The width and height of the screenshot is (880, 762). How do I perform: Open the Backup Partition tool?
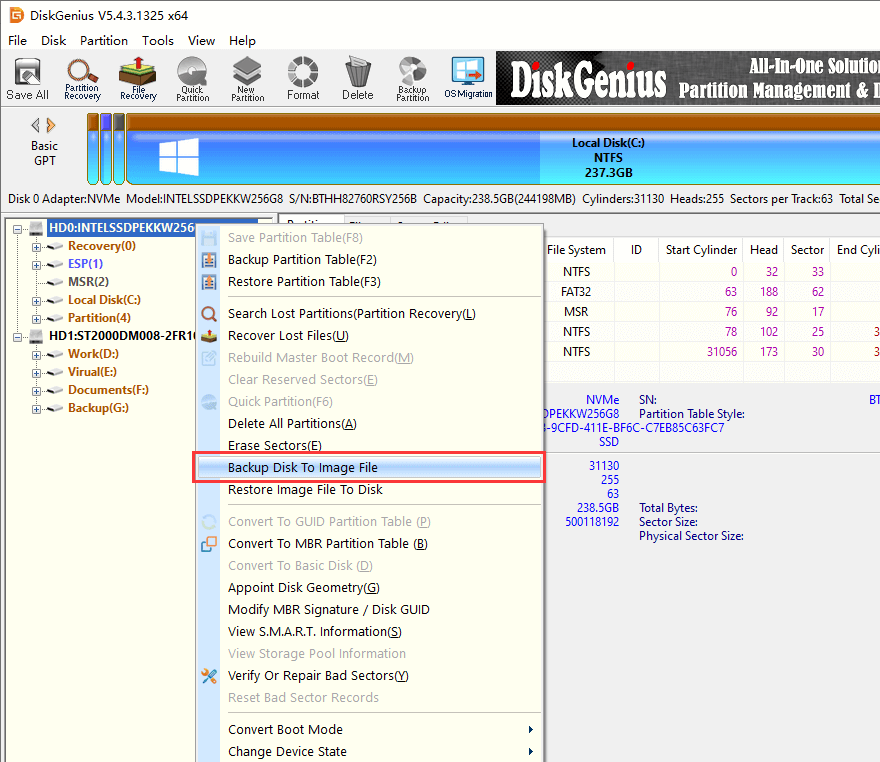[412, 79]
